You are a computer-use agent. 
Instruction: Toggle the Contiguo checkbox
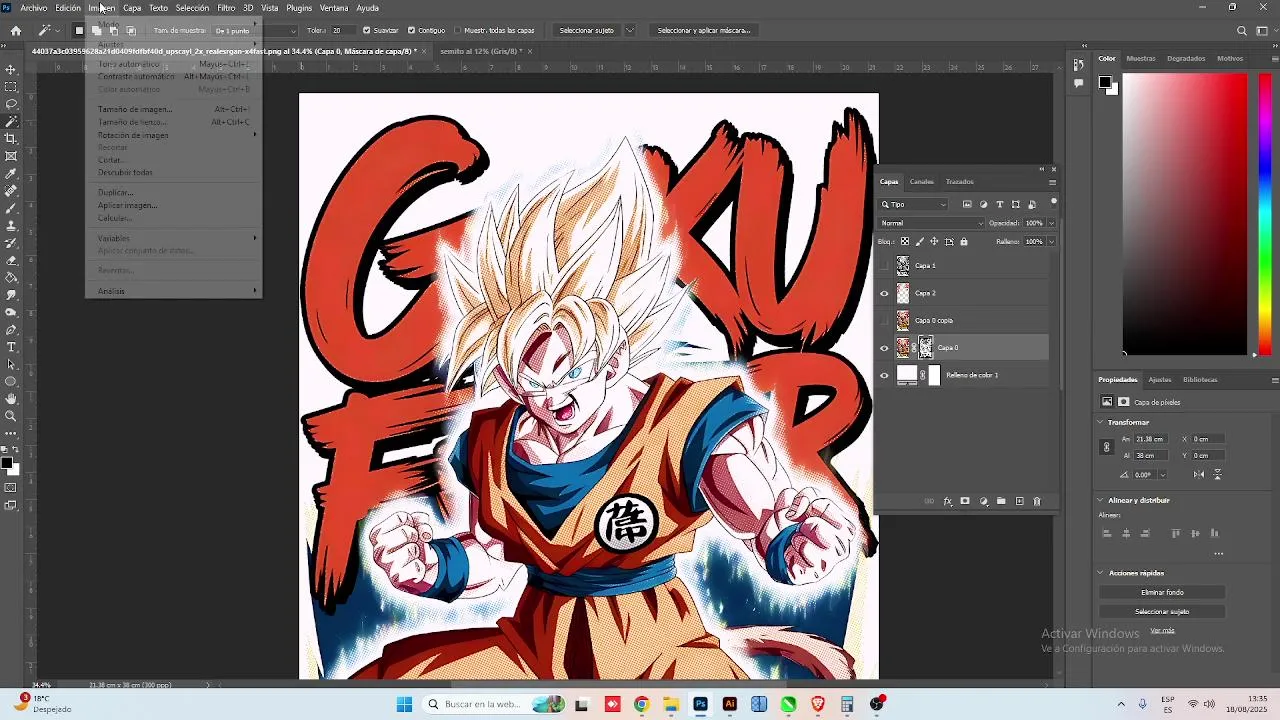click(412, 31)
